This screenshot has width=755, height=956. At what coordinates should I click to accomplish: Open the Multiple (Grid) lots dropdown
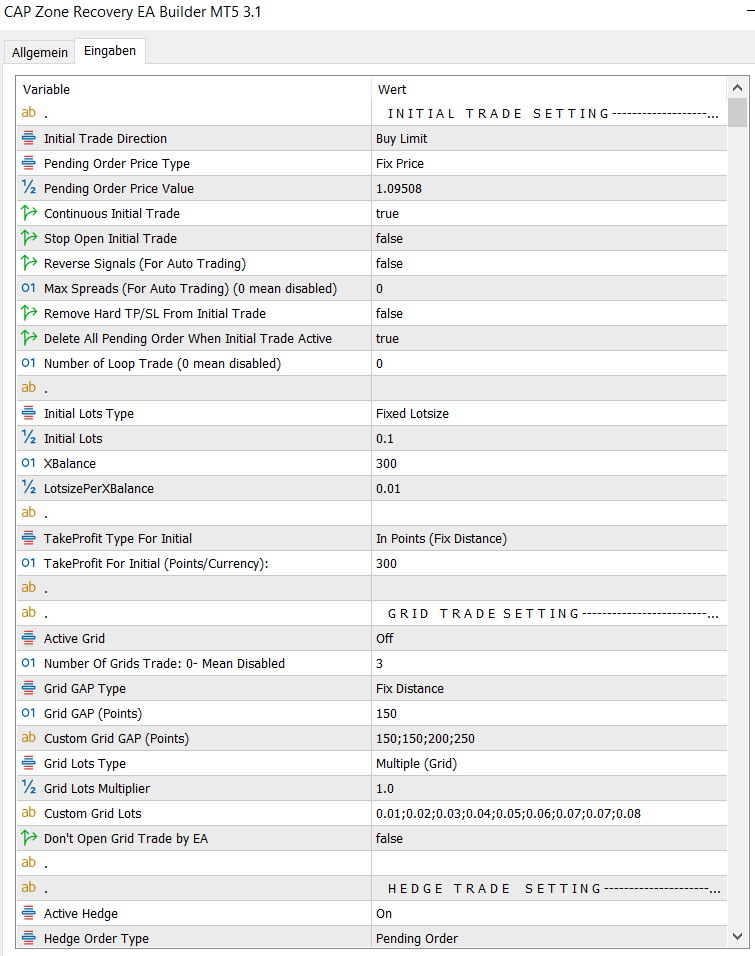(549, 763)
